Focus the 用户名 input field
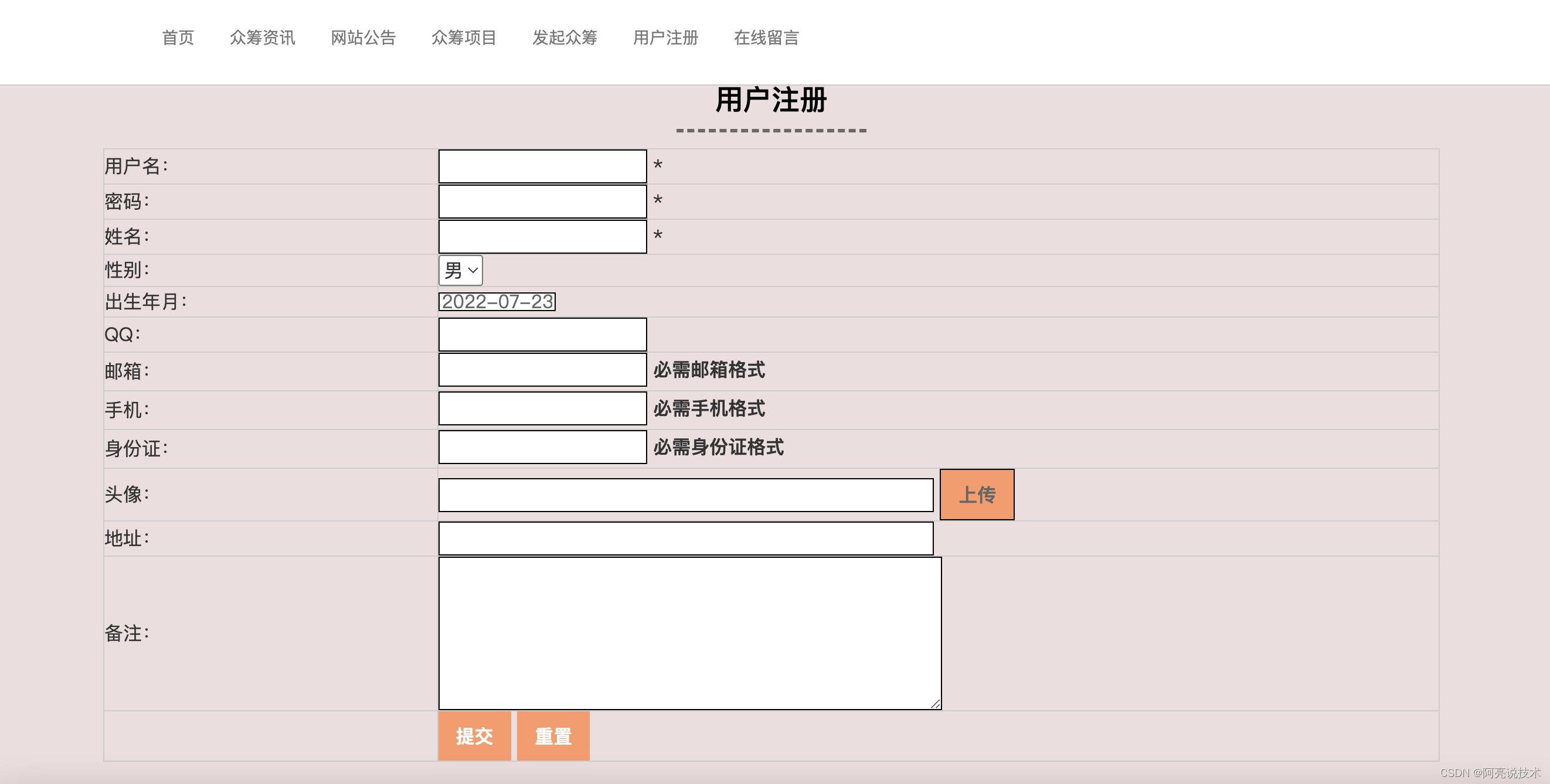 (542, 166)
